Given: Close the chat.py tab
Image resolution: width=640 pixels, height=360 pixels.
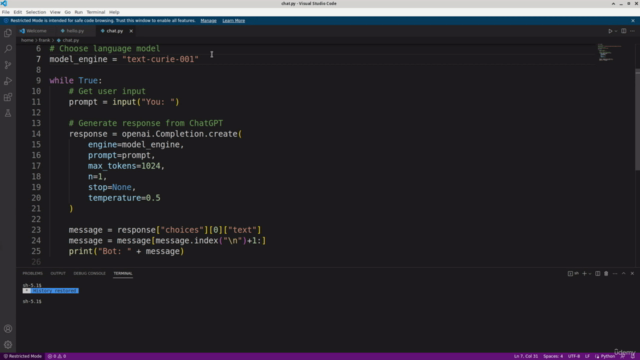Looking at the screenshot, I should pyautogui.click(x=131, y=31).
